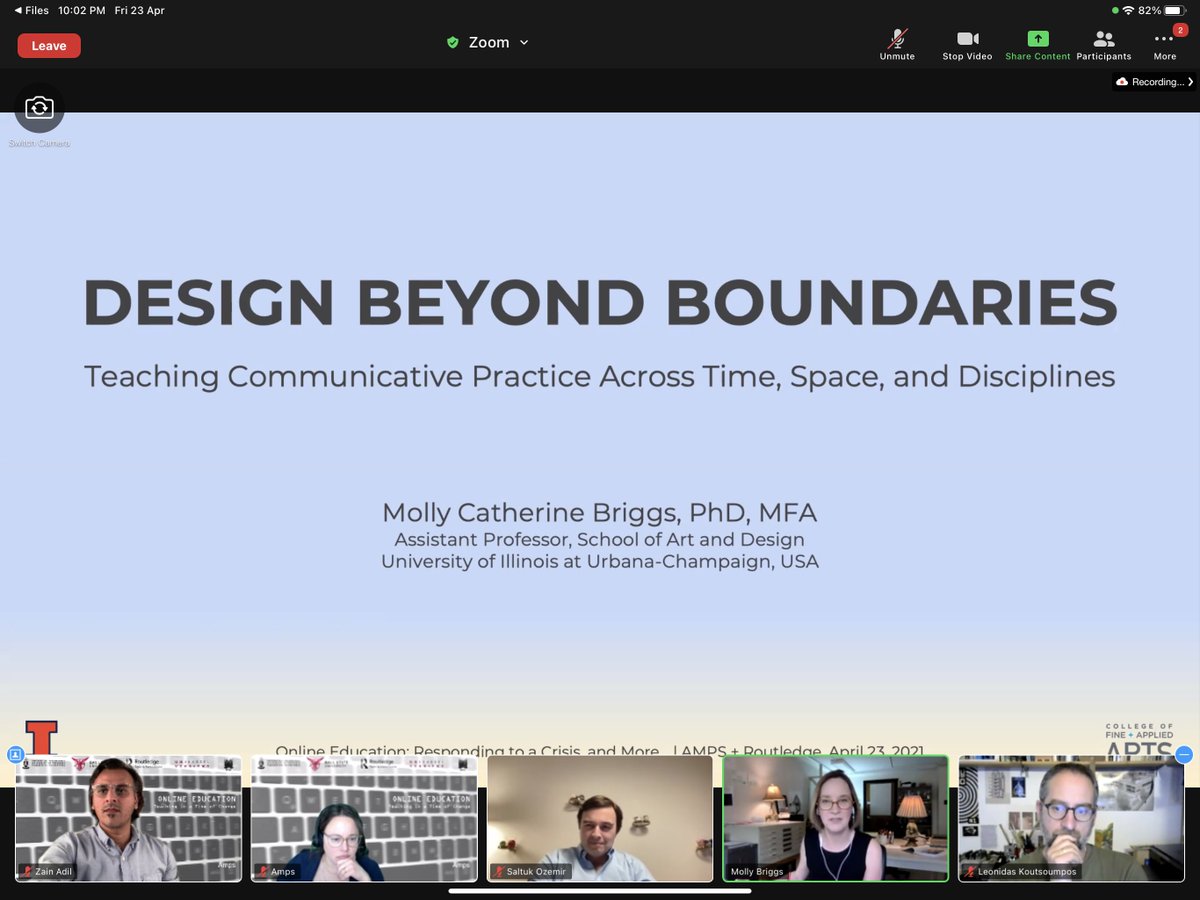Viewport: 1200px width, 900px height.
Task: Select Molly Briggs's video tile
Action: click(836, 818)
